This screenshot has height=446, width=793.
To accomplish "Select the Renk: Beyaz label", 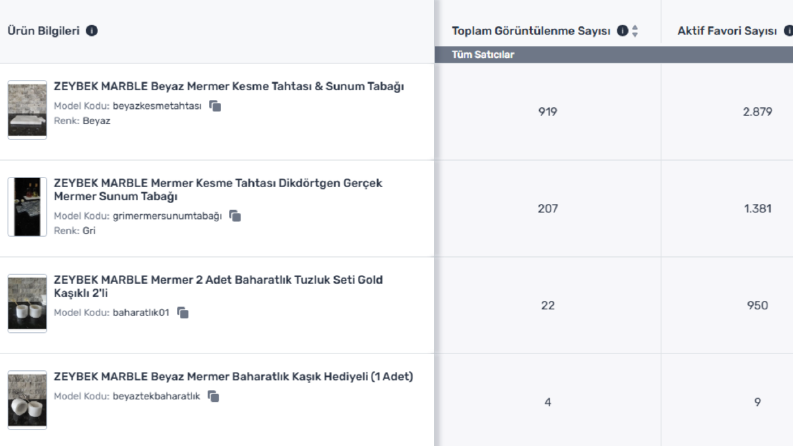I will pos(82,120).
